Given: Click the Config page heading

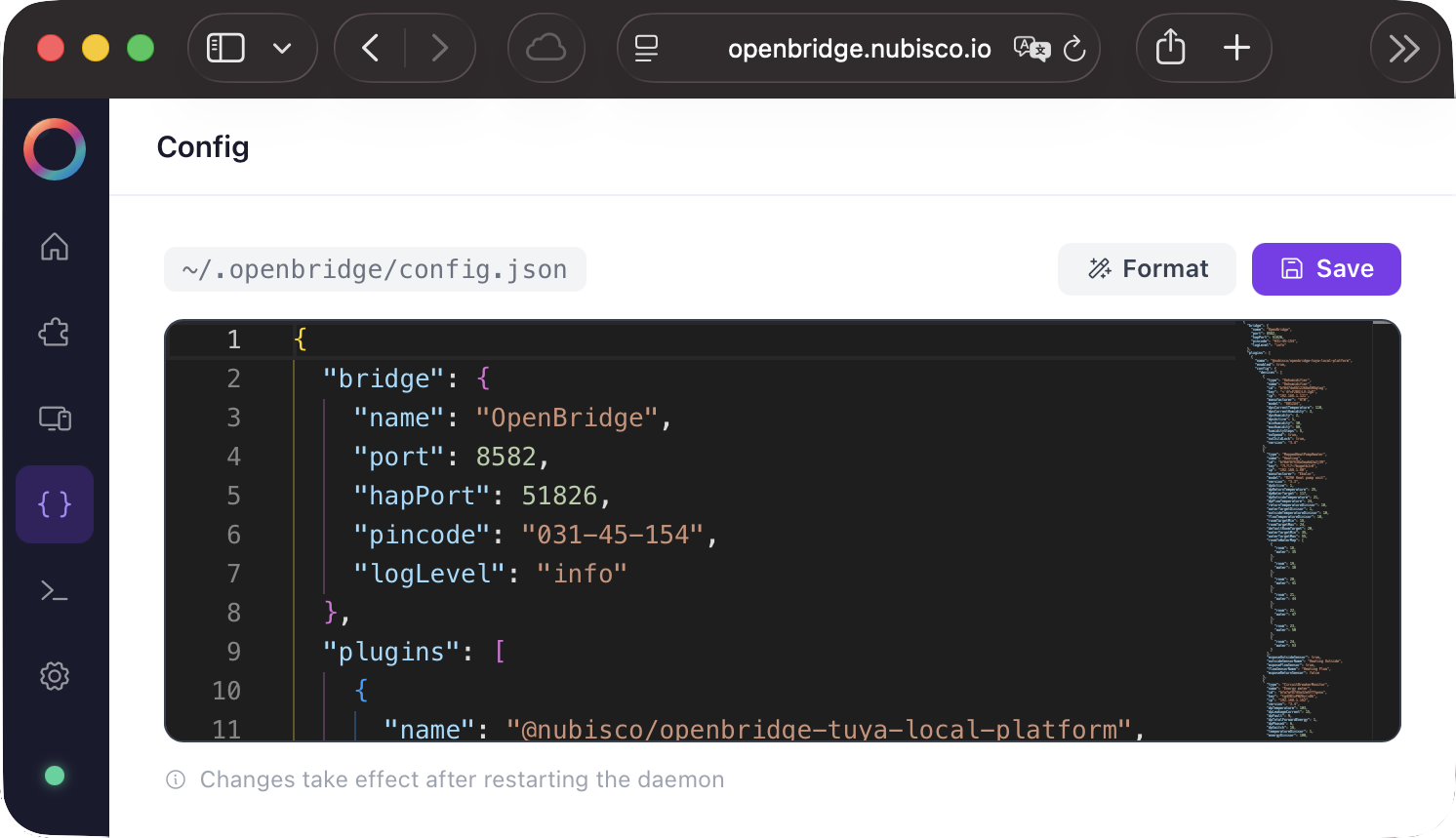Looking at the screenshot, I should click(x=203, y=146).
